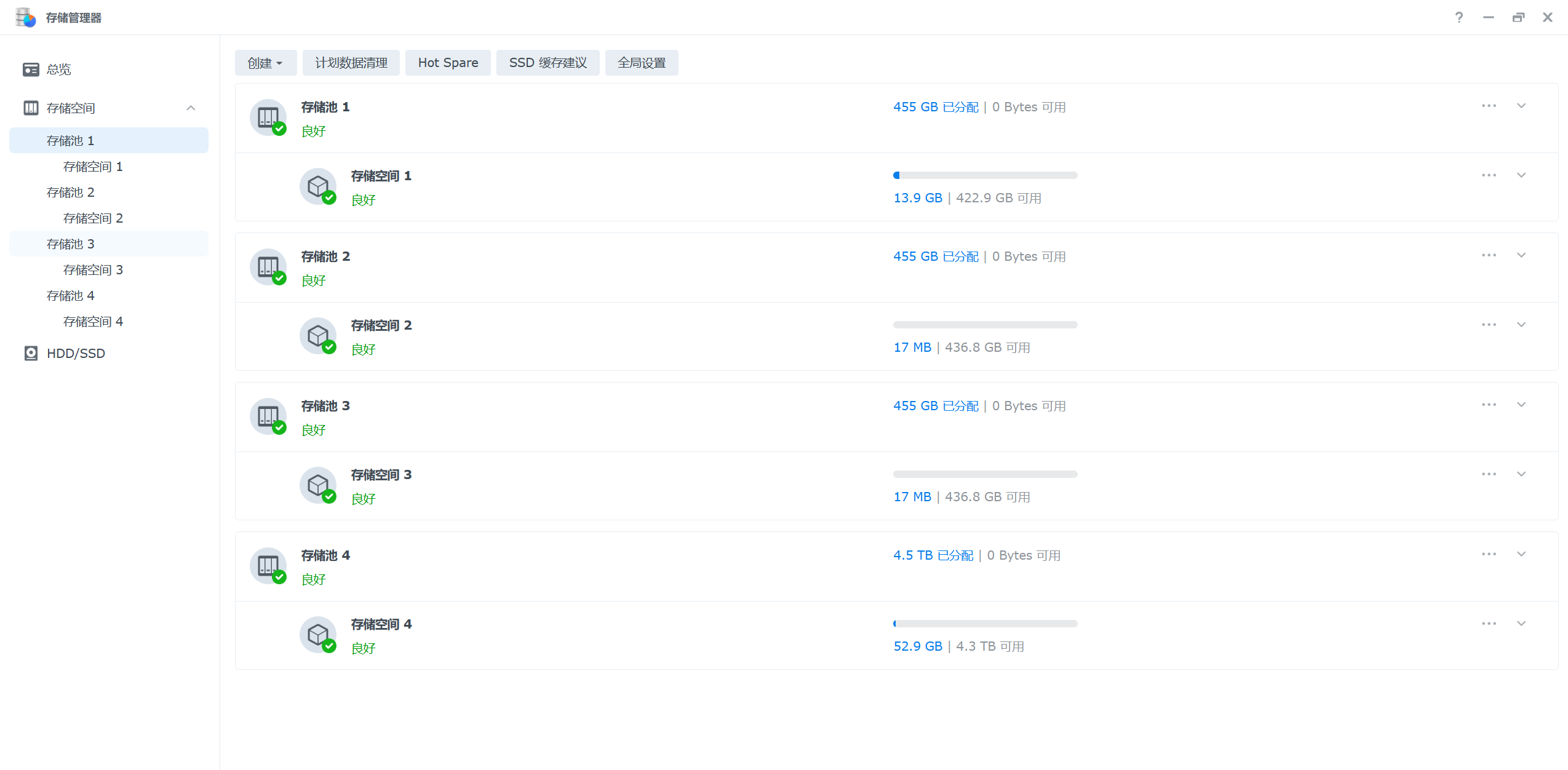The height and width of the screenshot is (770, 1568).
Task: Select 存储空间 4 in sidebar tree
Action: [x=93, y=322]
